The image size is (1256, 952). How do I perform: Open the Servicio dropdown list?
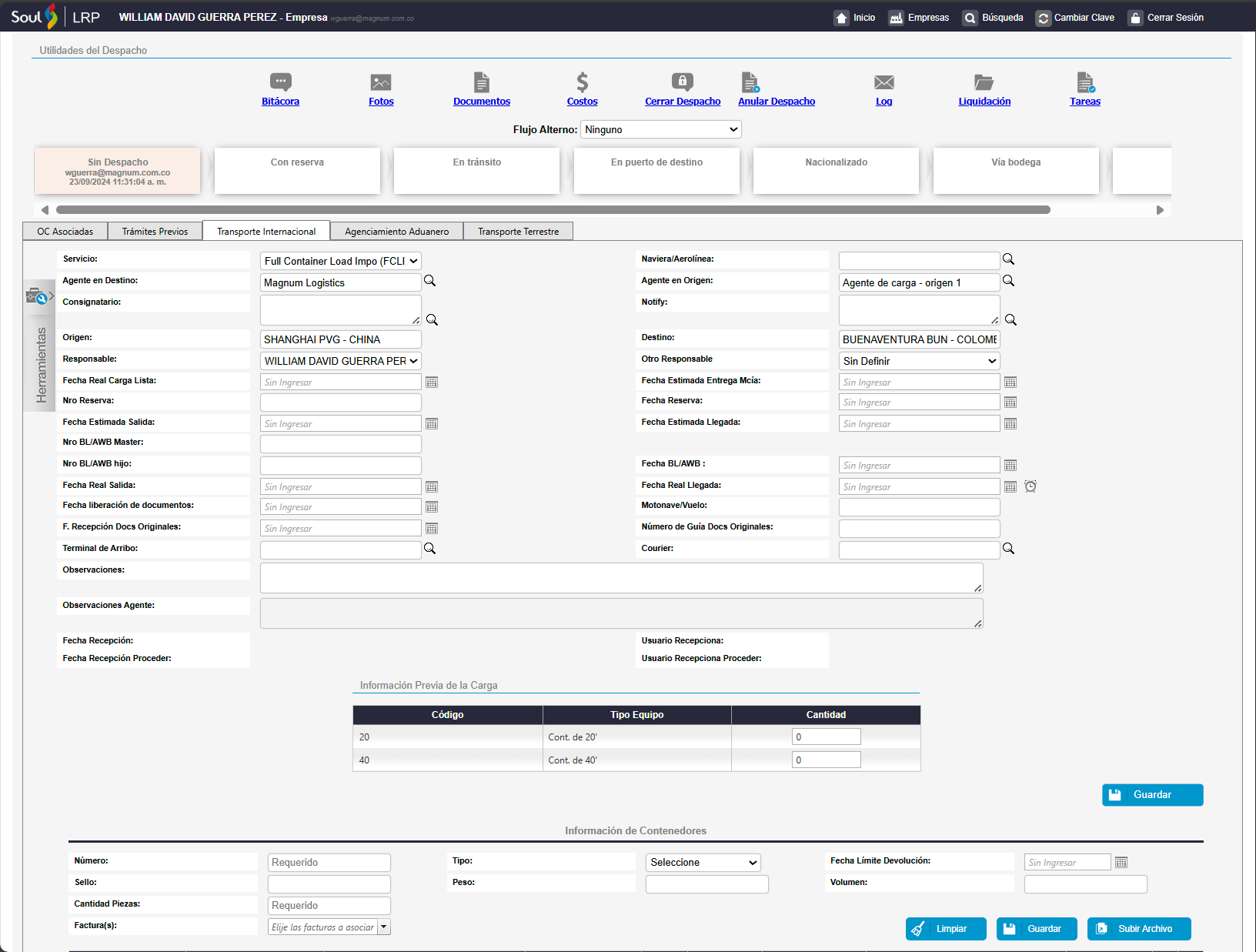click(x=340, y=261)
